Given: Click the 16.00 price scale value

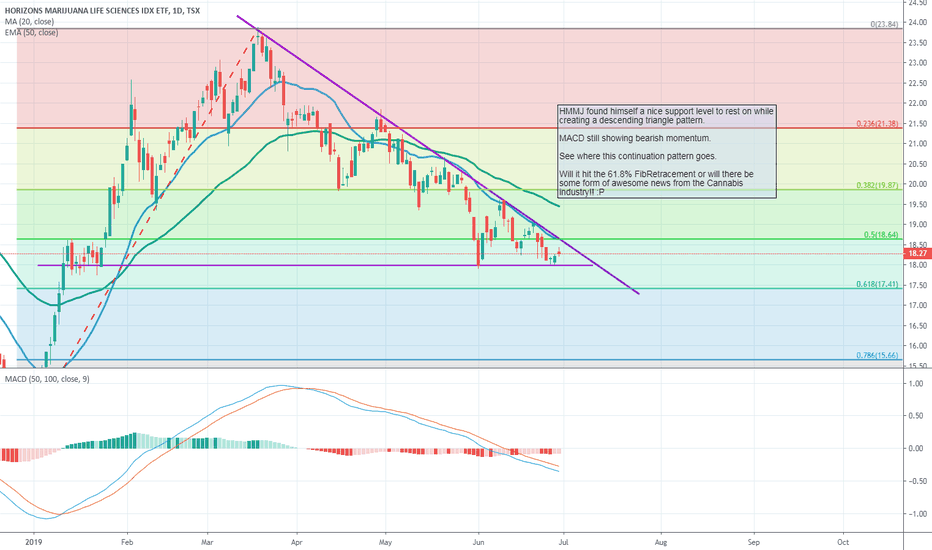Looking at the screenshot, I should coord(918,346).
